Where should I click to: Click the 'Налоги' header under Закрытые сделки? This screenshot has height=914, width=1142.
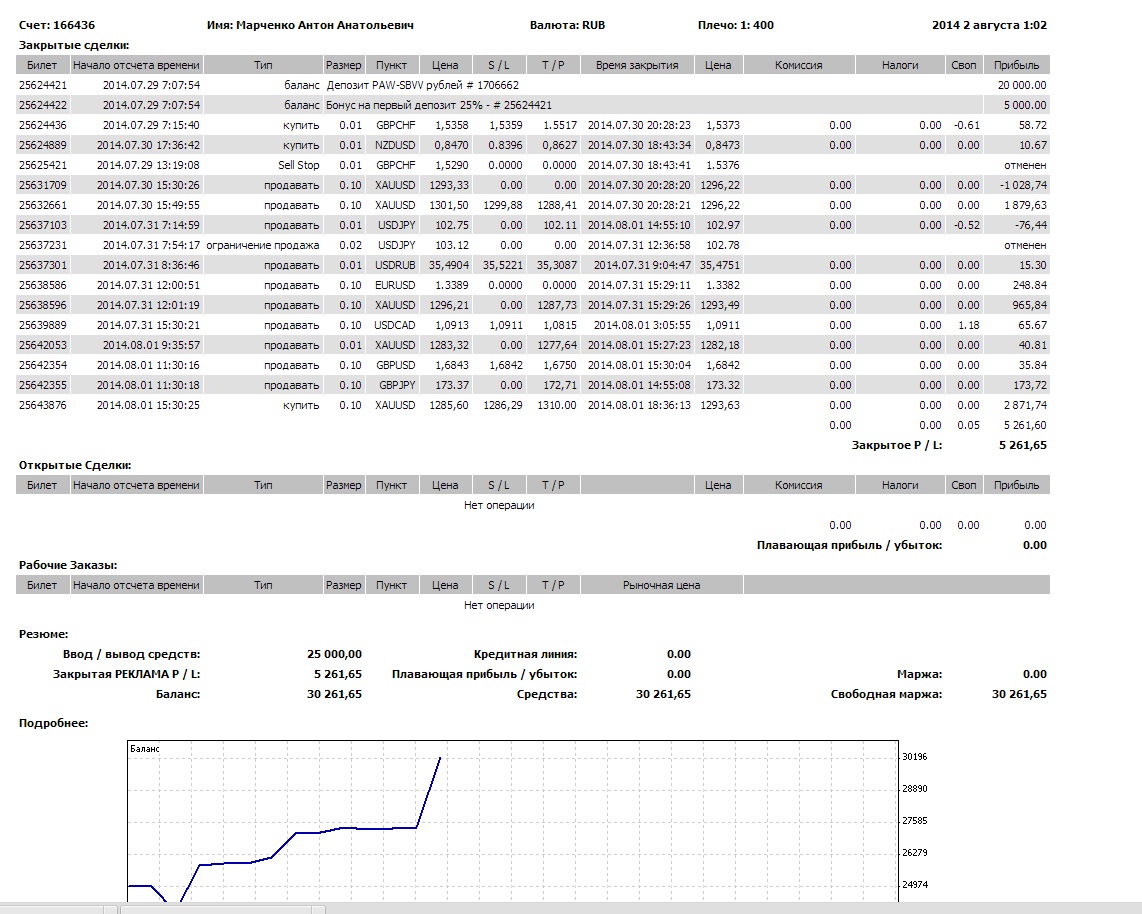[899, 65]
